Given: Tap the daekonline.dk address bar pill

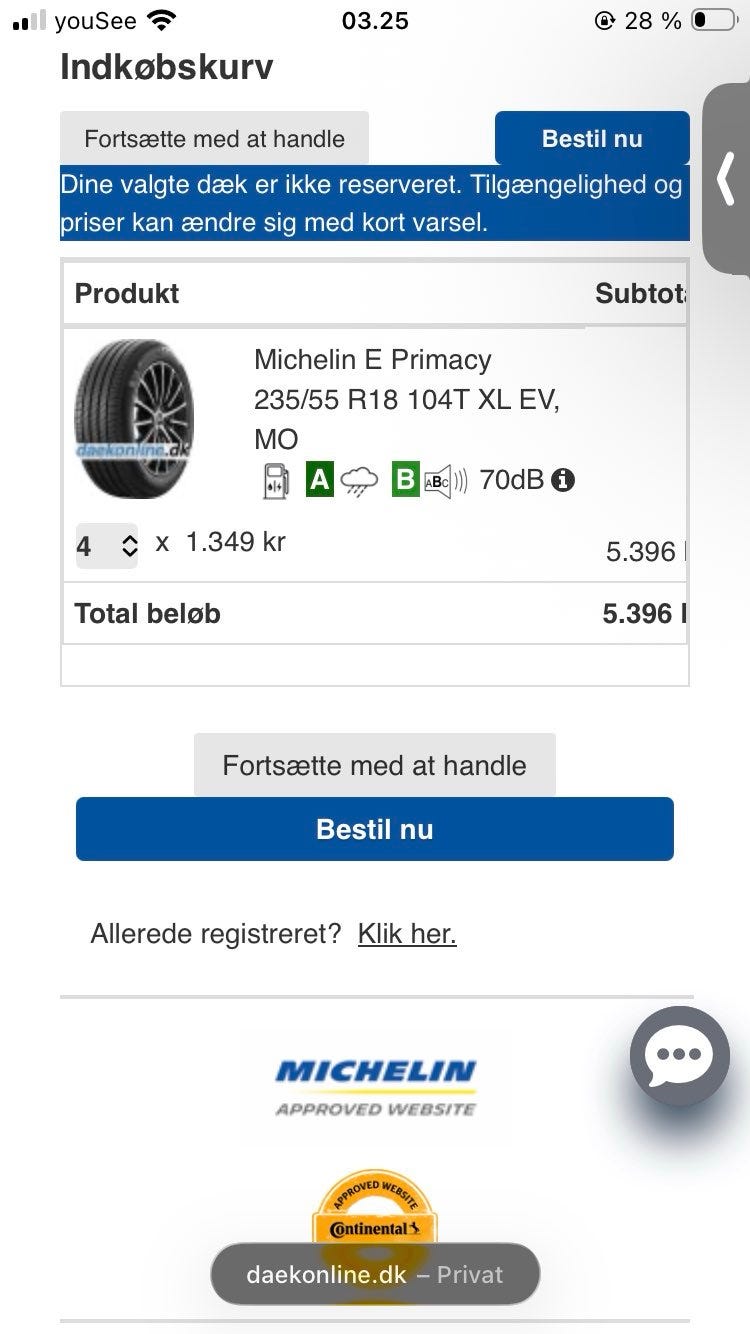Looking at the screenshot, I should coord(375,1275).
